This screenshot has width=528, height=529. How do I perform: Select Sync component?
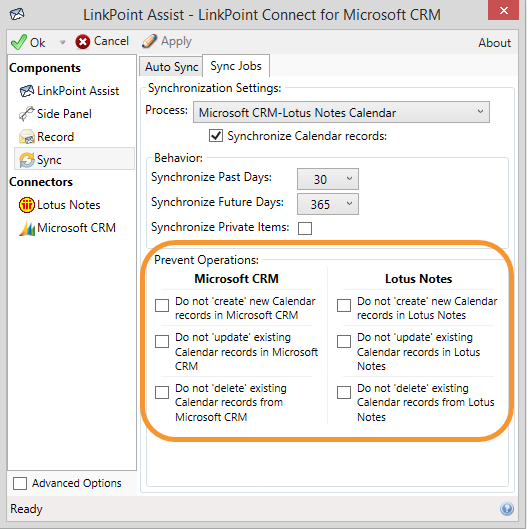[x=74, y=159]
